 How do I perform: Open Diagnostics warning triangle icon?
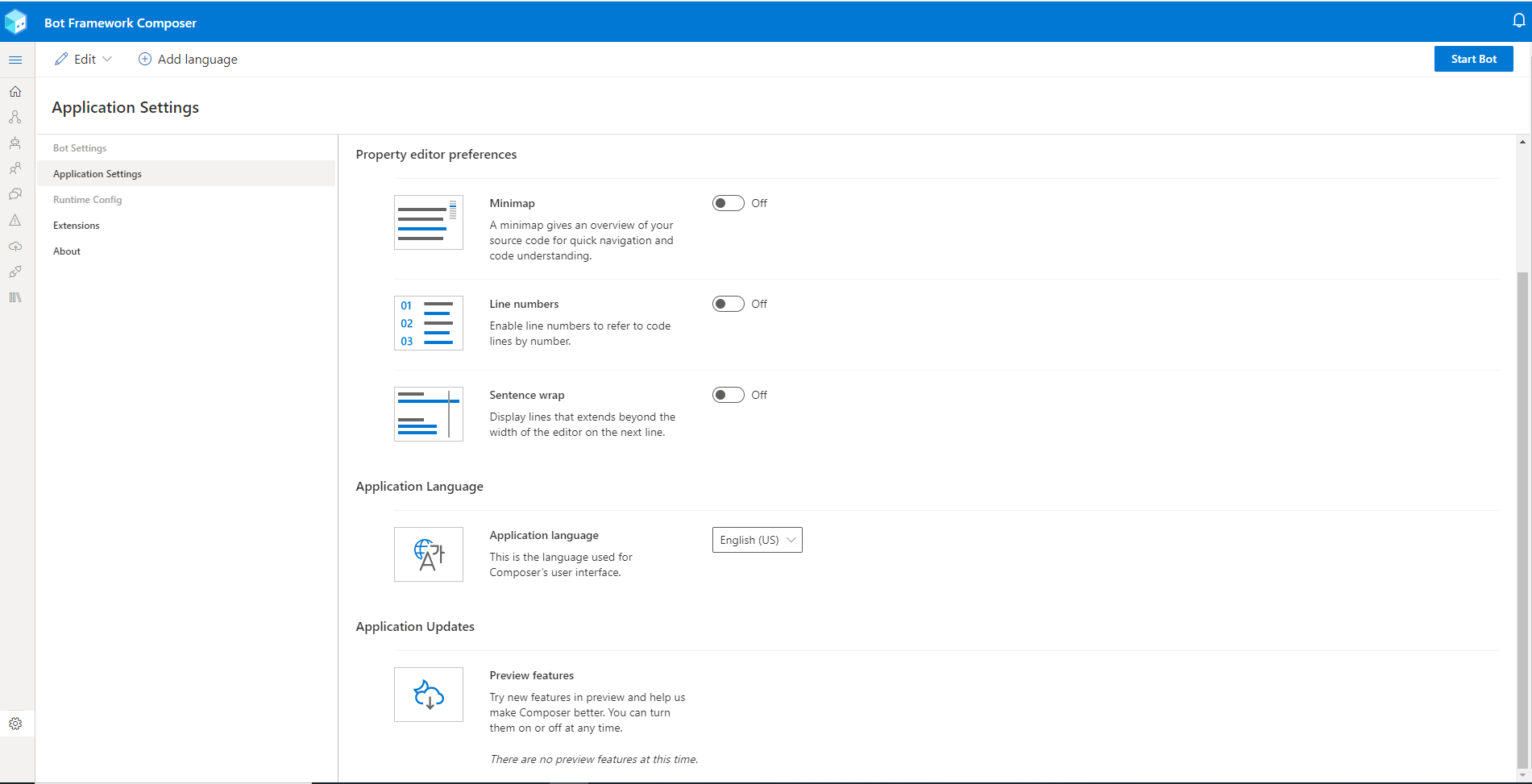(15, 220)
